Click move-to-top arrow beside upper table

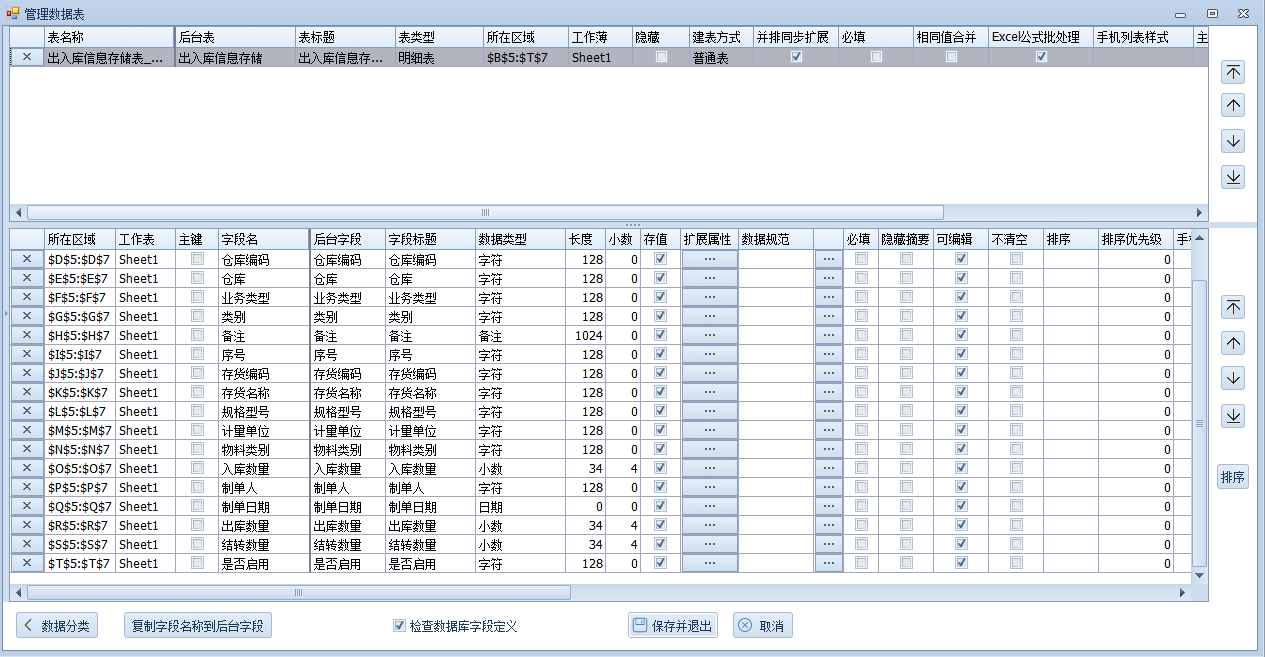(x=1233, y=72)
